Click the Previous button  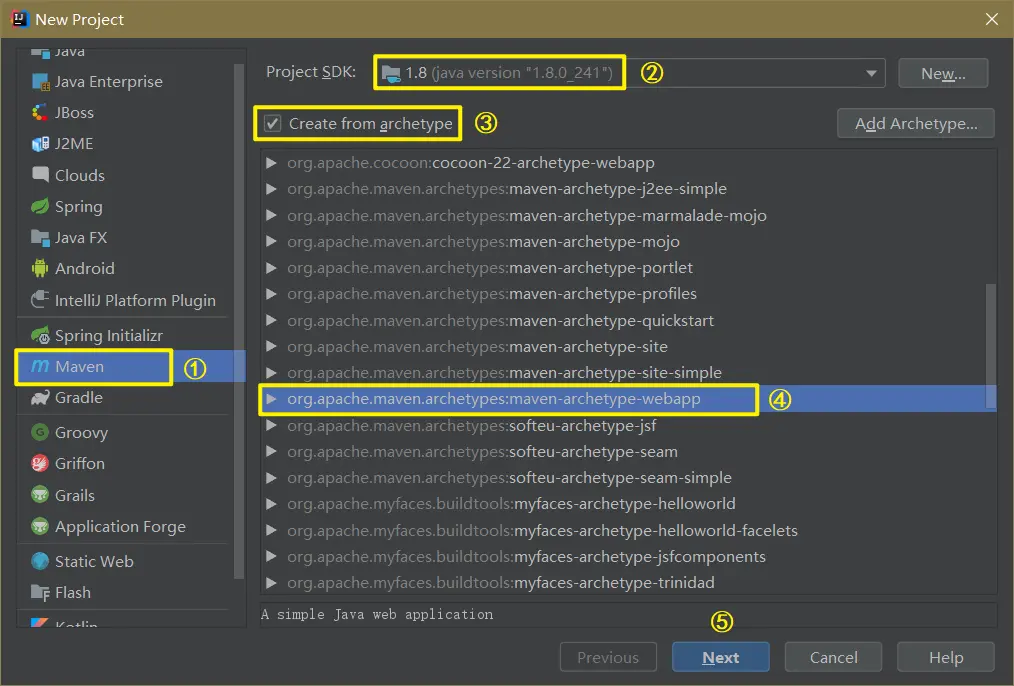pos(608,658)
